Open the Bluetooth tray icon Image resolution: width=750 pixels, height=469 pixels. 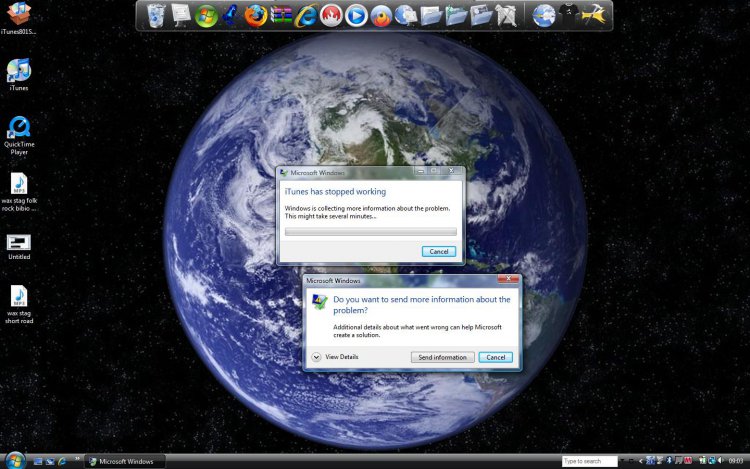[x=669, y=461]
